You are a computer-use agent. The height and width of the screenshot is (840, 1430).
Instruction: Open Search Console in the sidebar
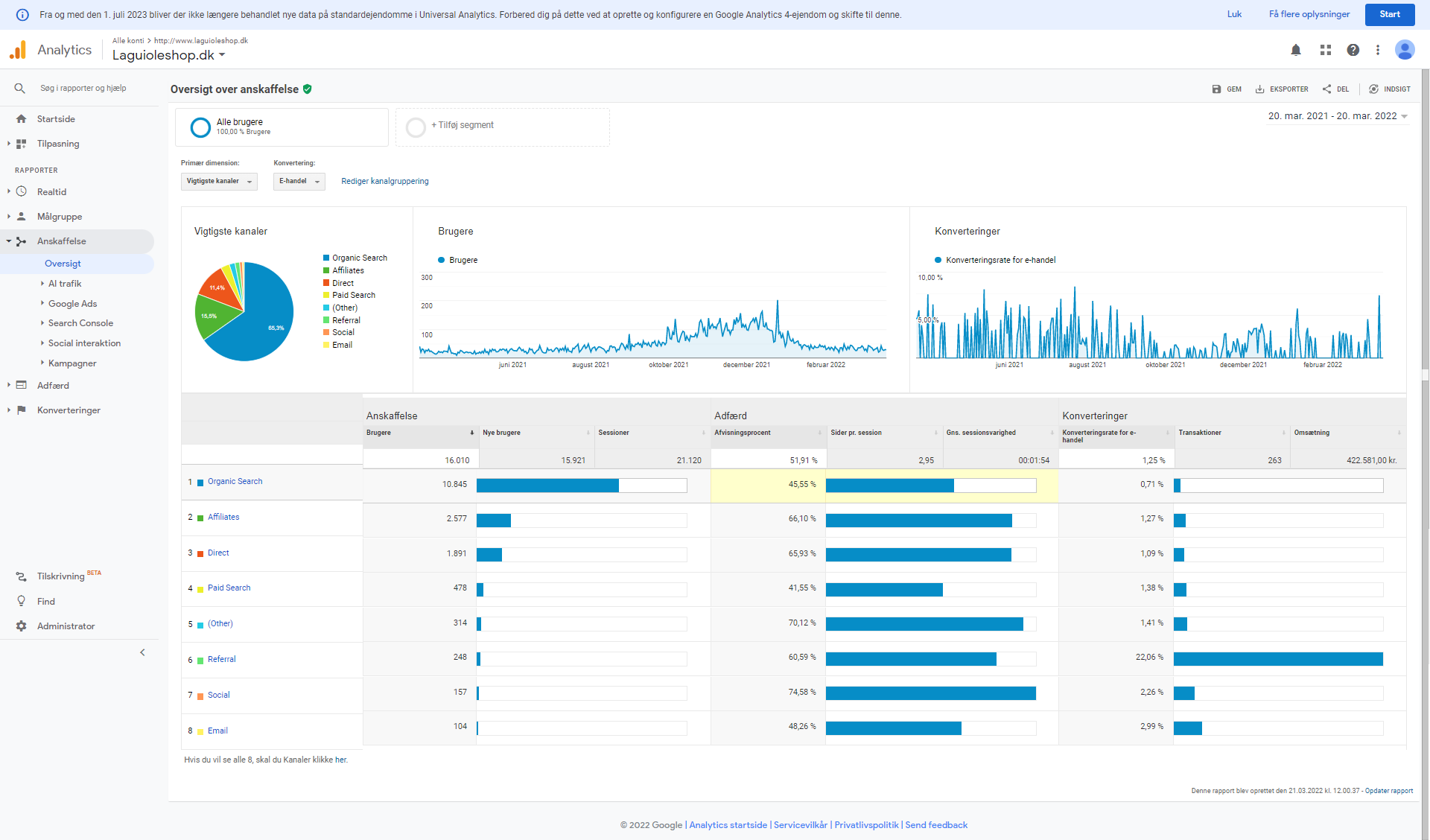pos(80,323)
